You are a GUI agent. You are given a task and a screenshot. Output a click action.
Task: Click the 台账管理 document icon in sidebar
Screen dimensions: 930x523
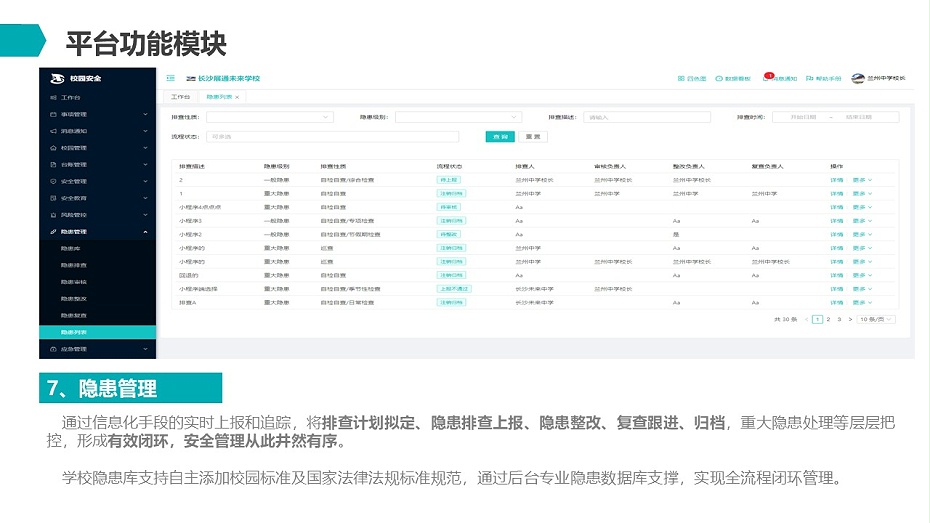pos(53,164)
